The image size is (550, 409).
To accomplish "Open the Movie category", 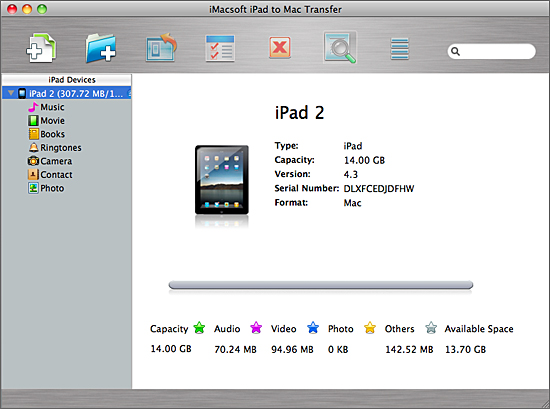I will (46, 121).
